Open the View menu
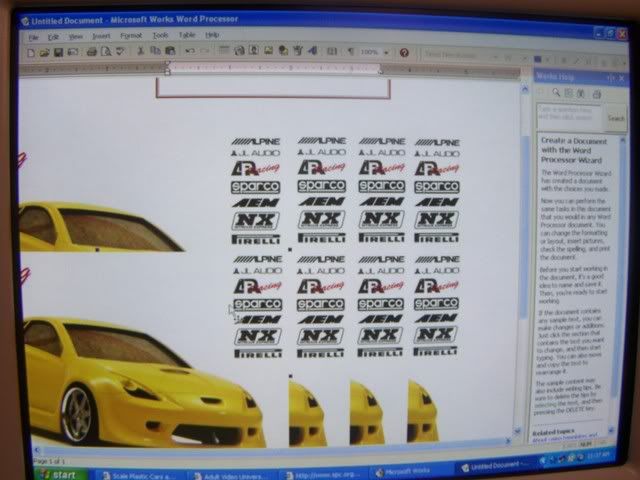Screen dimensions: 640x480 tap(76, 37)
